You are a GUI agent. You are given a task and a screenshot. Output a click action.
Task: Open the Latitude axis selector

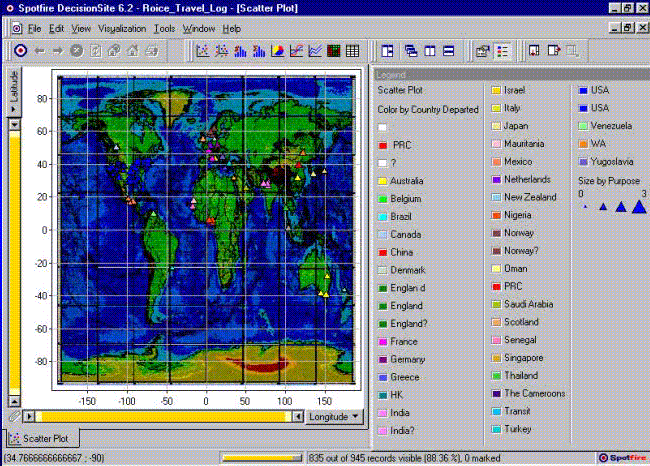click(x=14, y=91)
